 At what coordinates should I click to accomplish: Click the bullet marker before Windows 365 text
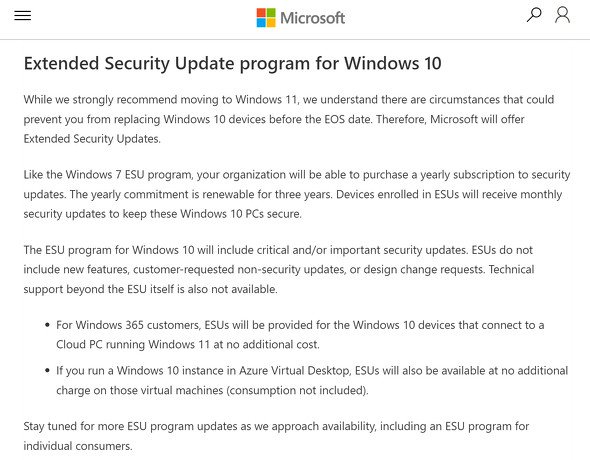tap(47, 325)
